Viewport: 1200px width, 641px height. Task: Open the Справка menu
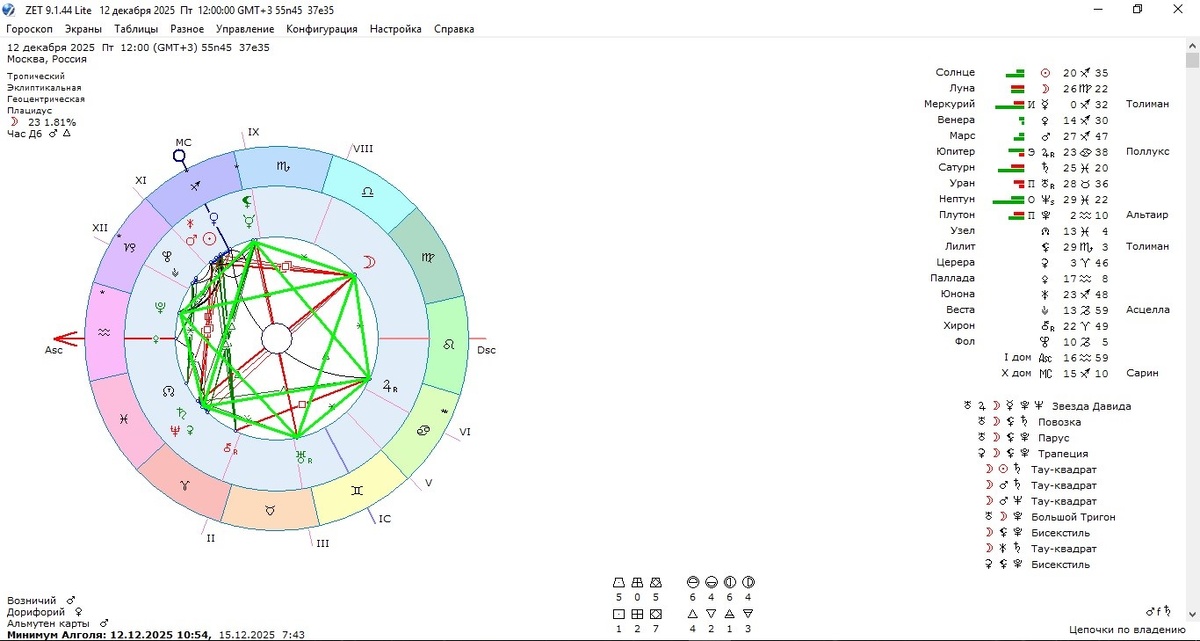click(454, 29)
